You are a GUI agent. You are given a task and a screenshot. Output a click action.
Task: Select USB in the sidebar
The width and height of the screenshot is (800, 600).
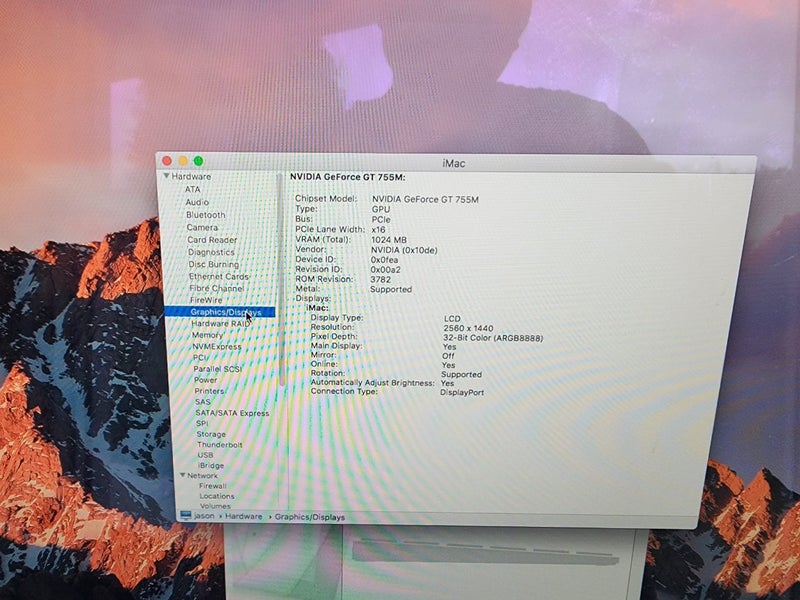(x=205, y=455)
